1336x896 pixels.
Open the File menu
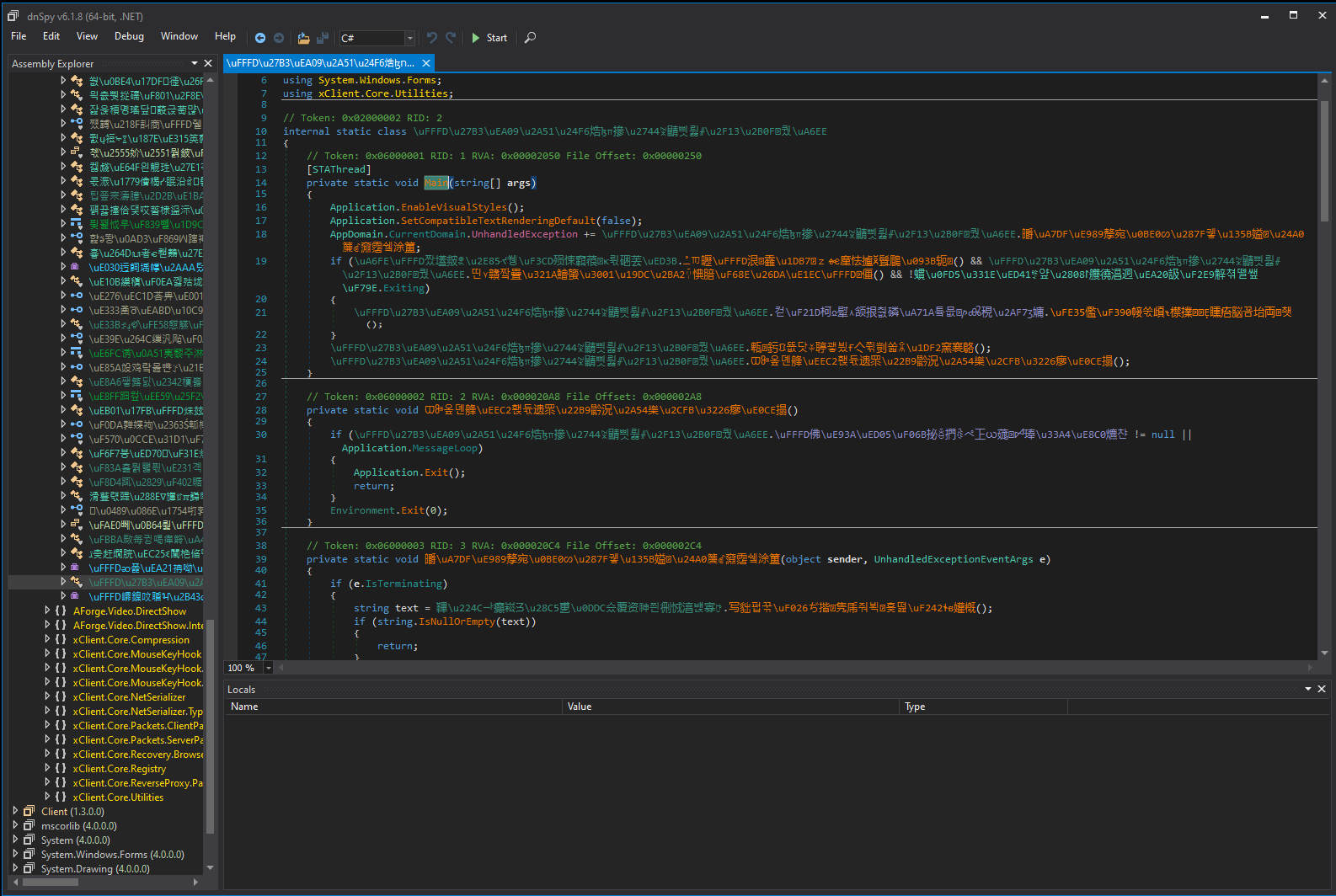click(19, 36)
